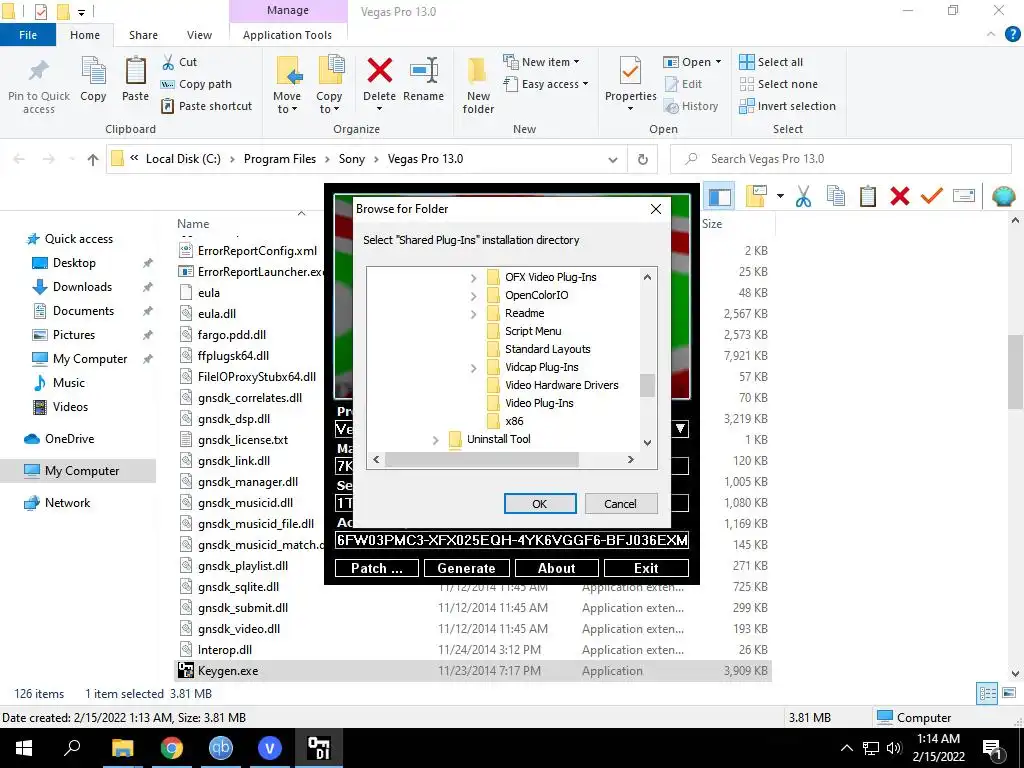This screenshot has height=768, width=1024.
Task: Click Pin to Quick access icon
Action: point(39,72)
